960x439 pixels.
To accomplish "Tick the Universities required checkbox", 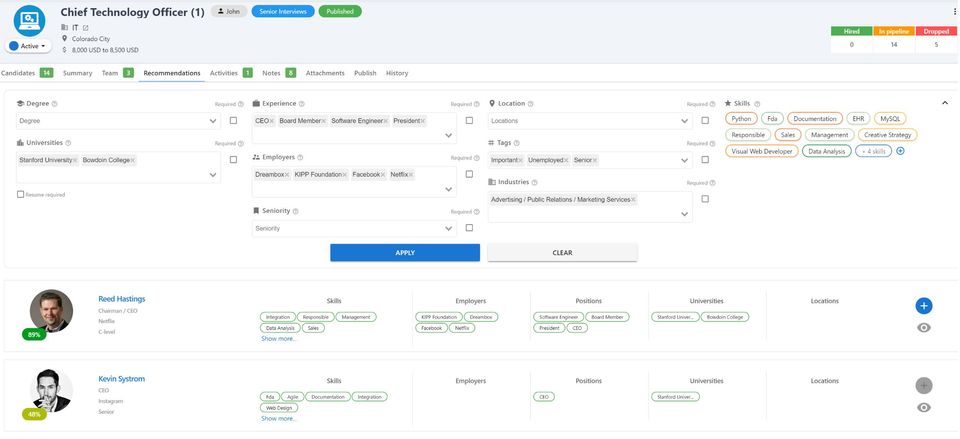I will 233,160.
